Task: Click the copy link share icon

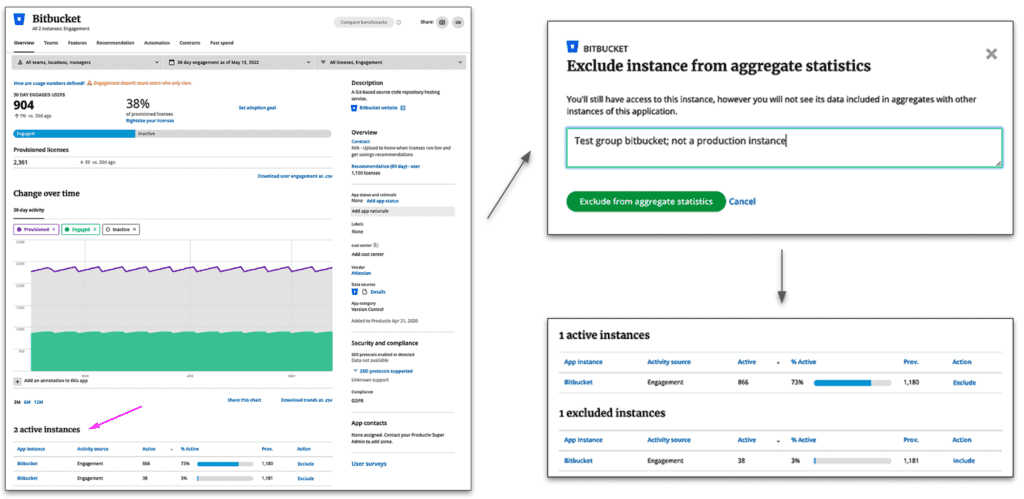Action: click(x=458, y=22)
